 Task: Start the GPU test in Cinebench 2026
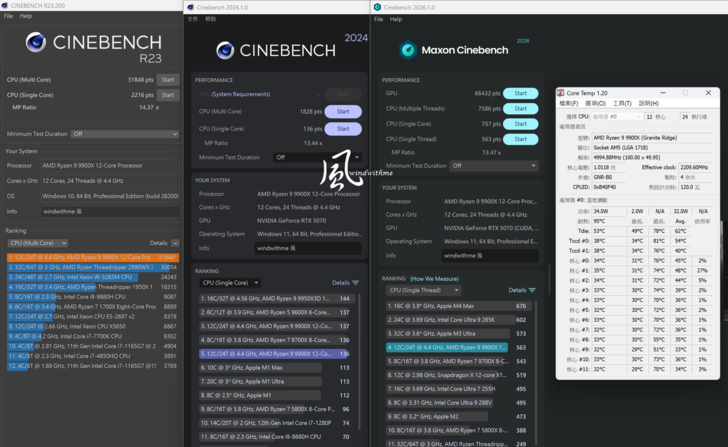520,93
